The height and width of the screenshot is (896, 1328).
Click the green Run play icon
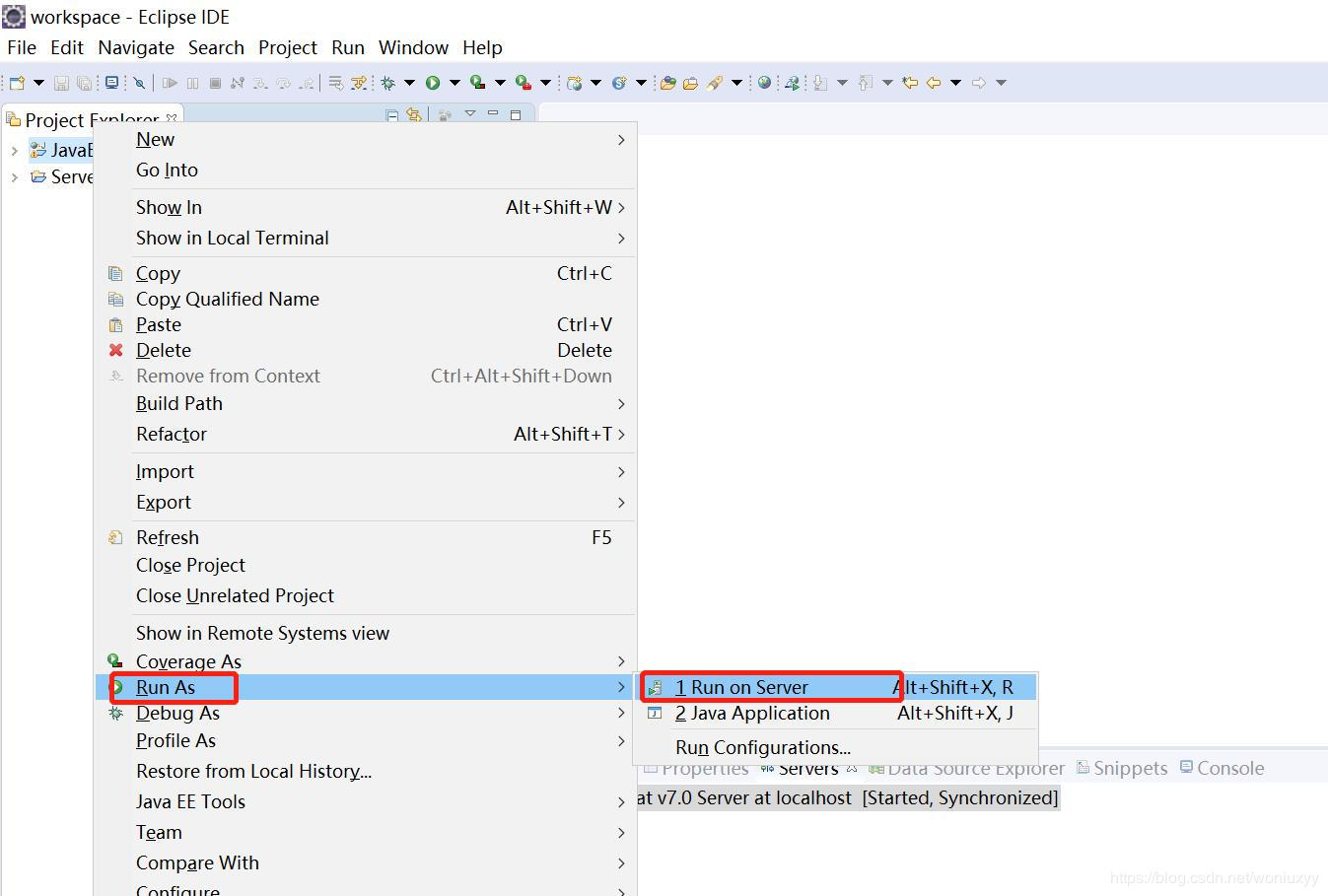(x=433, y=83)
